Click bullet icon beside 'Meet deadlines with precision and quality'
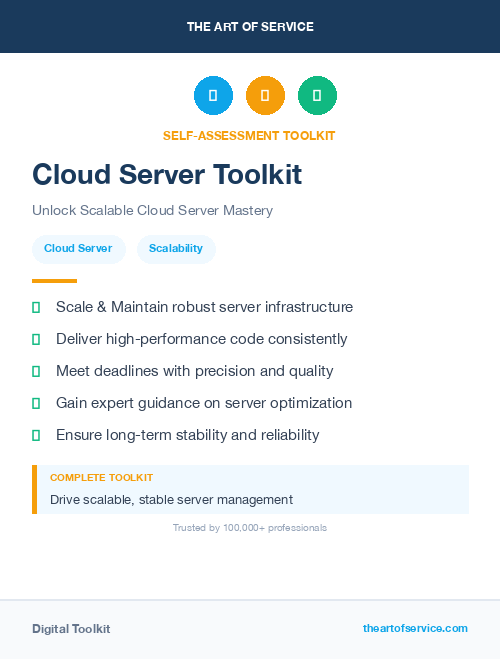Image resolution: width=500 pixels, height=659 pixels. tap(36, 371)
